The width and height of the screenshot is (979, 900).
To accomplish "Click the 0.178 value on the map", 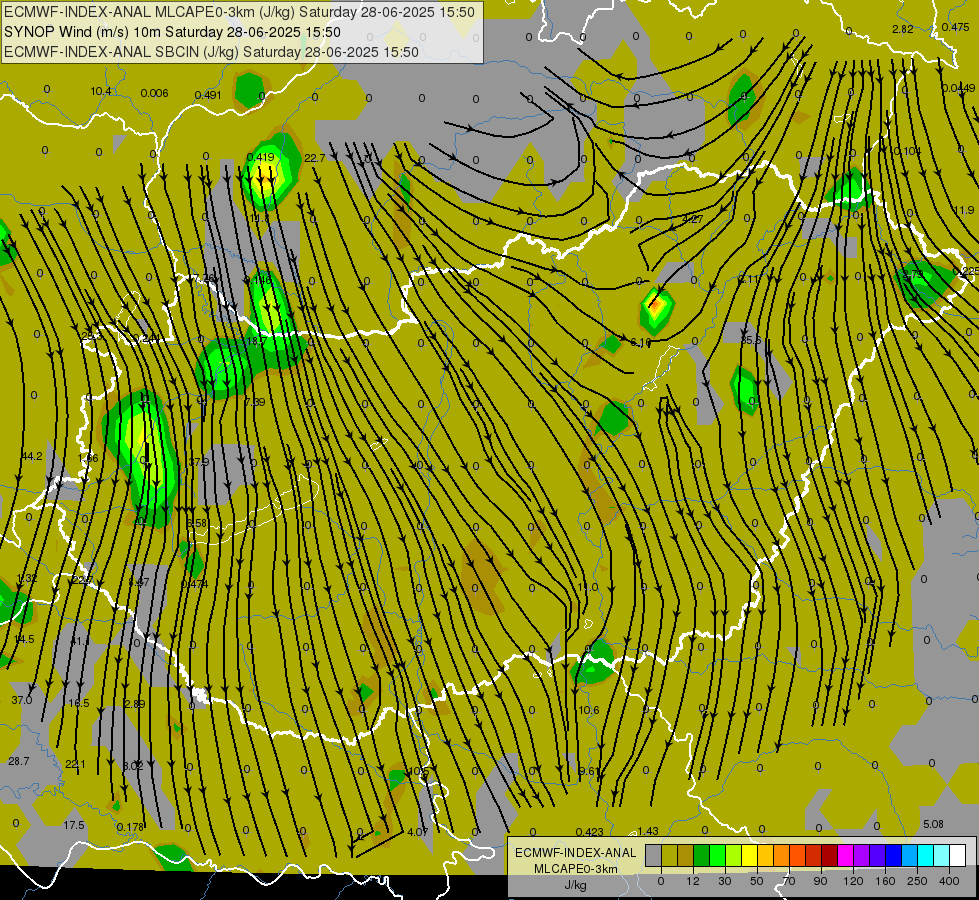I will [130, 827].
